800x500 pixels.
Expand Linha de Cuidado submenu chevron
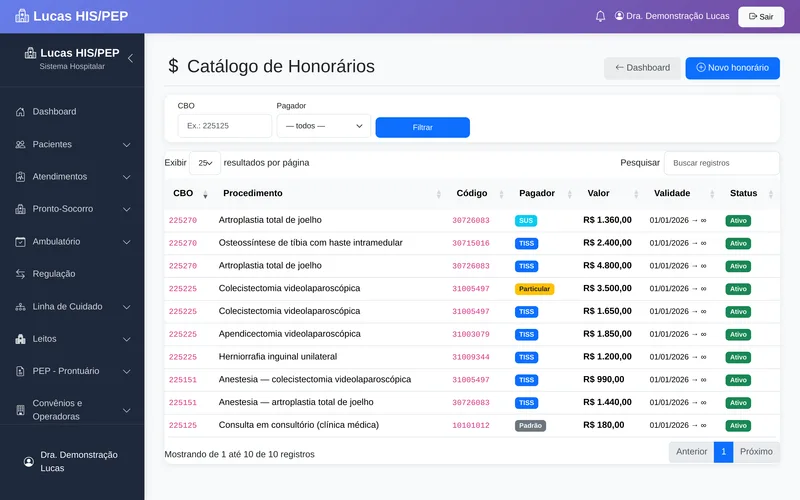[x=127, y=307]
